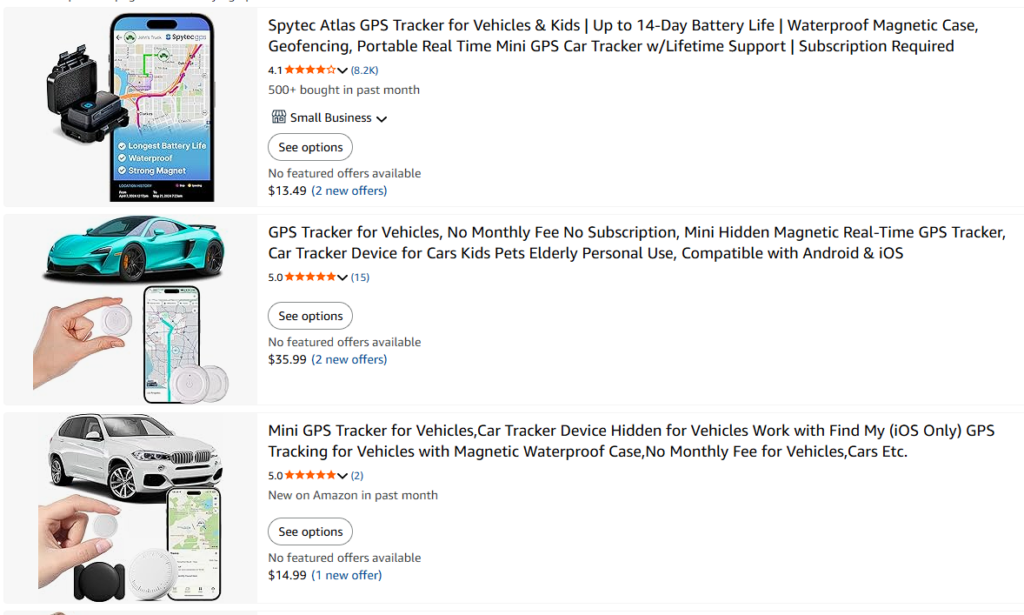View 2 new offers at $13.49
1024x615 pixels.
349,190
